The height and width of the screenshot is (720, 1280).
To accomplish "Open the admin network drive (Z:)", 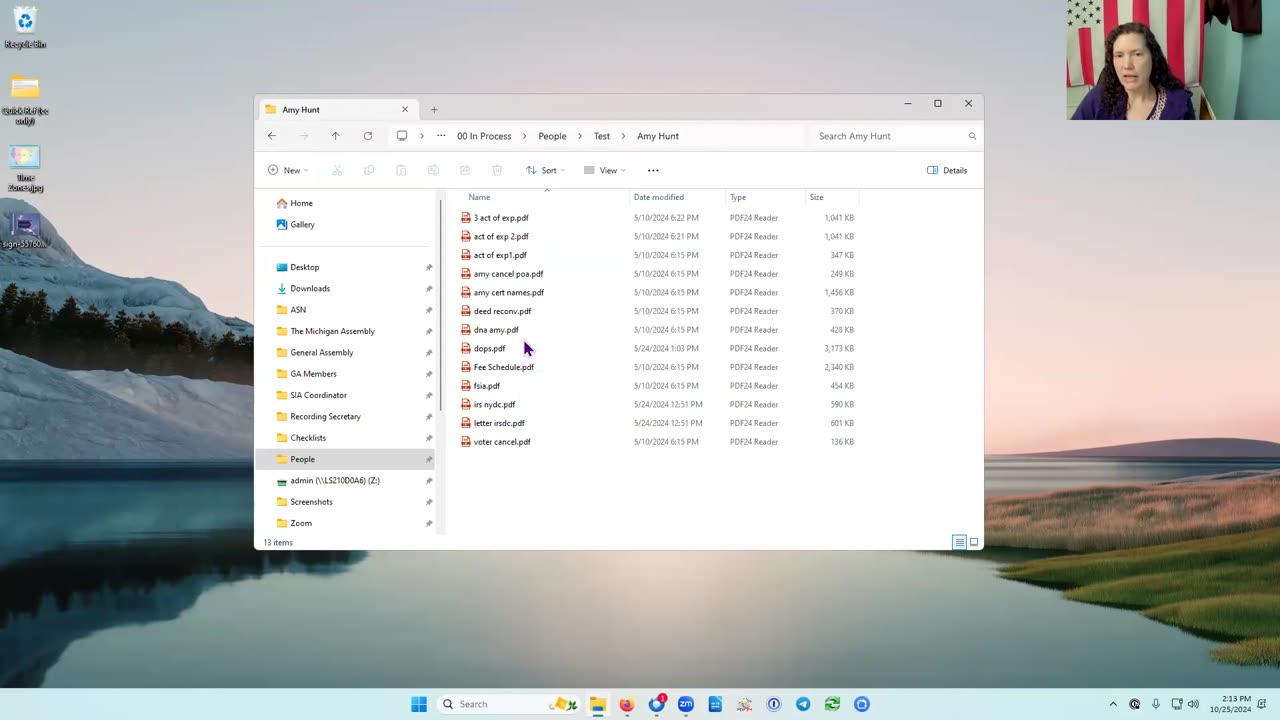I will [335, 481].
